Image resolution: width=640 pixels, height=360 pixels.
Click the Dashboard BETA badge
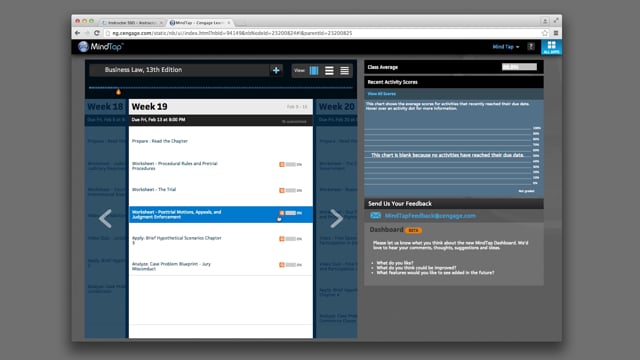413,230
